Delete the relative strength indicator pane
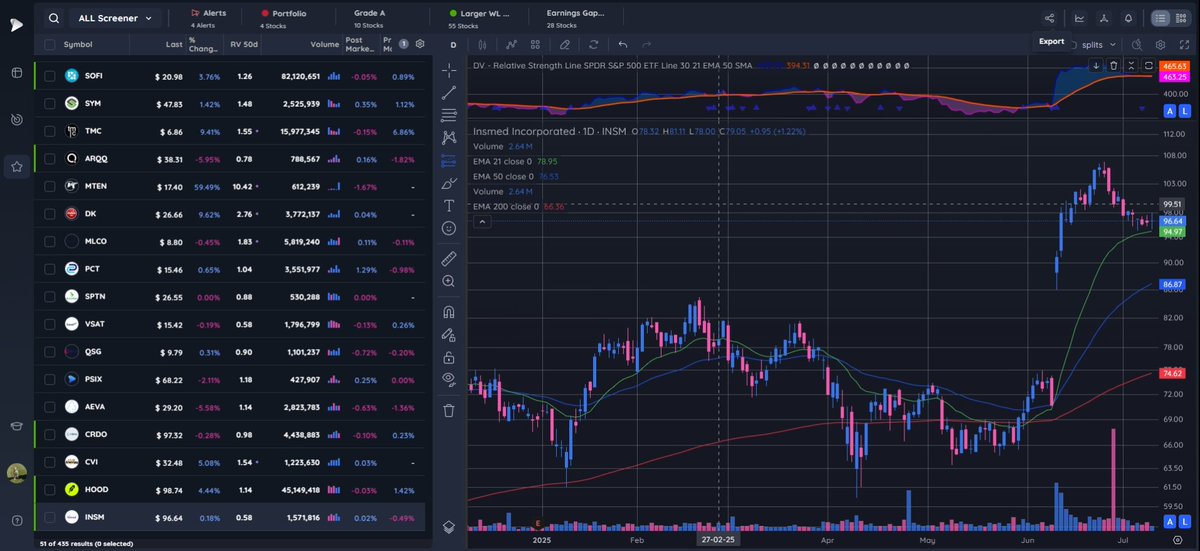The image size is (1200, 551). (1114, 65)
